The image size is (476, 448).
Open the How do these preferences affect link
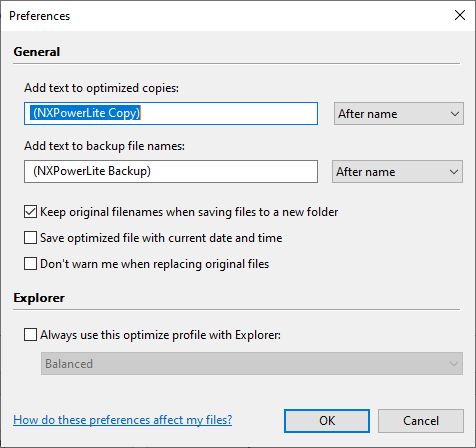pyautogui.click(x=122, y=420)
